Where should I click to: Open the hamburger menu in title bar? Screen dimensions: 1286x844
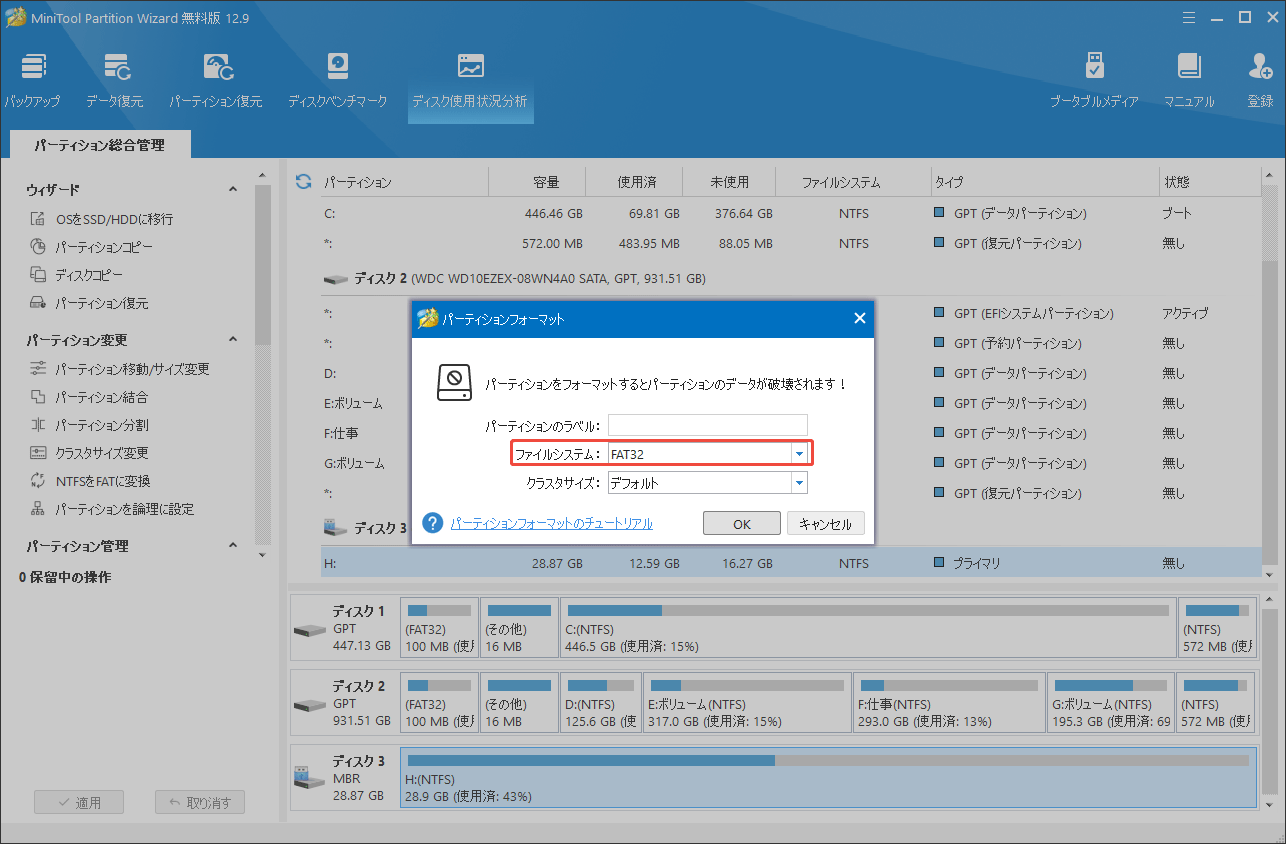click(x=1189, y=17)
